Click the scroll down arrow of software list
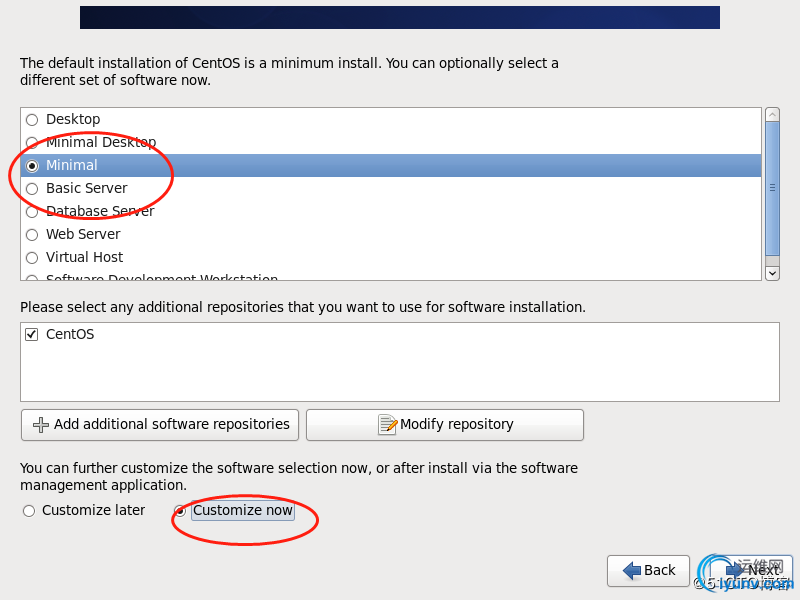The image size is (800, 600). point(772,273)
